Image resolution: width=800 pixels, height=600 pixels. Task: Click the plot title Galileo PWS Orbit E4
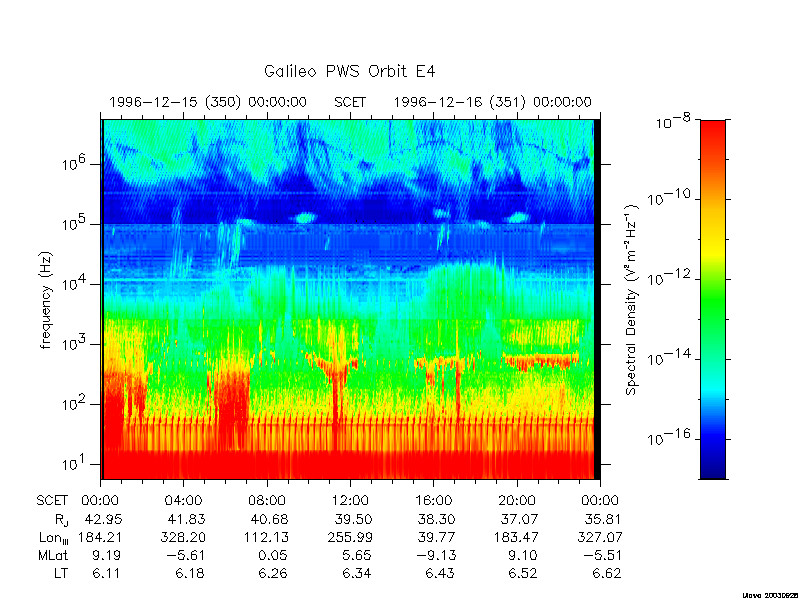click(x=349, y=71)
